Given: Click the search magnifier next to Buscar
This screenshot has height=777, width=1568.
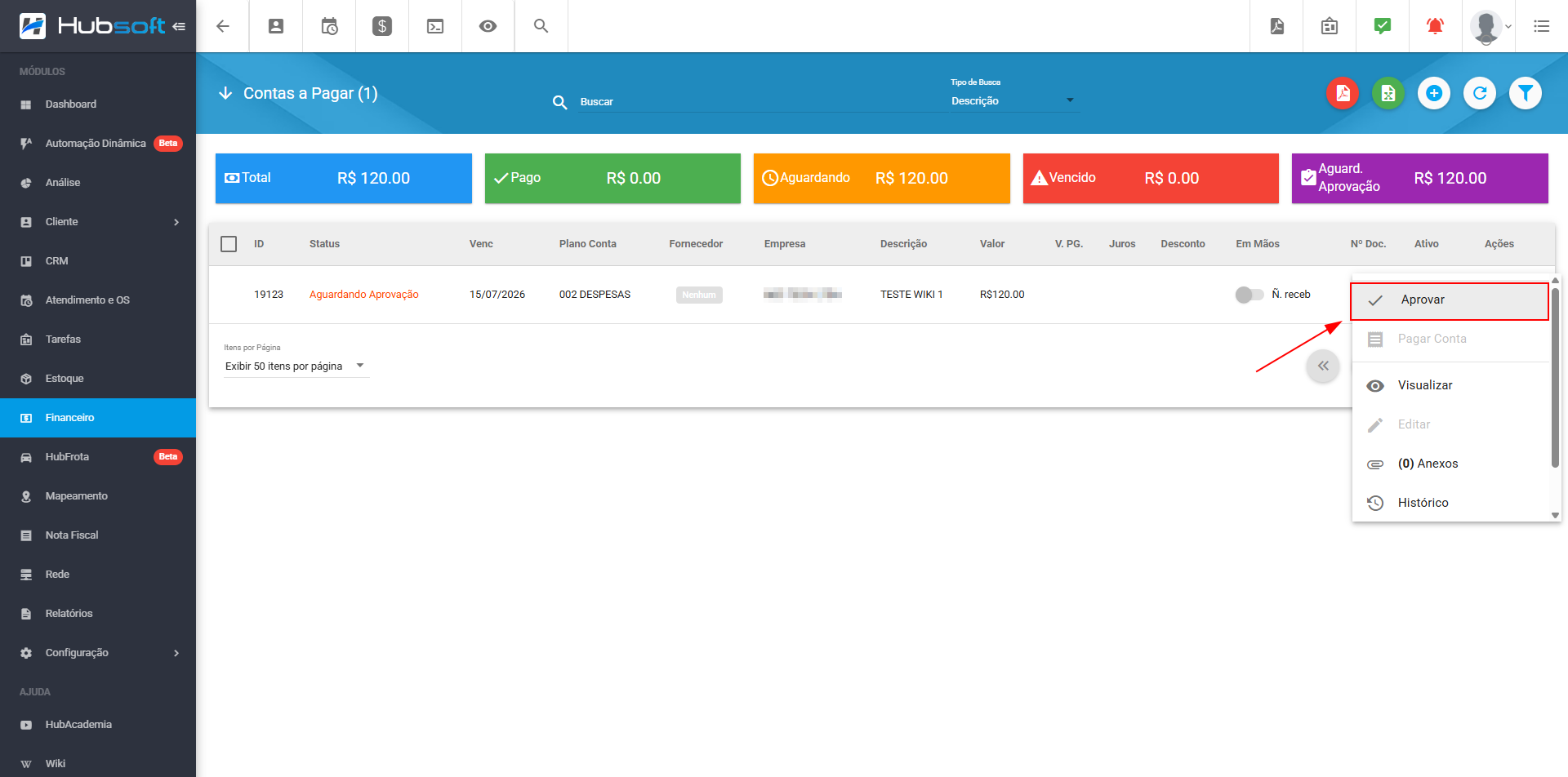Looking at the screenshot, I should tap(559, 102).
